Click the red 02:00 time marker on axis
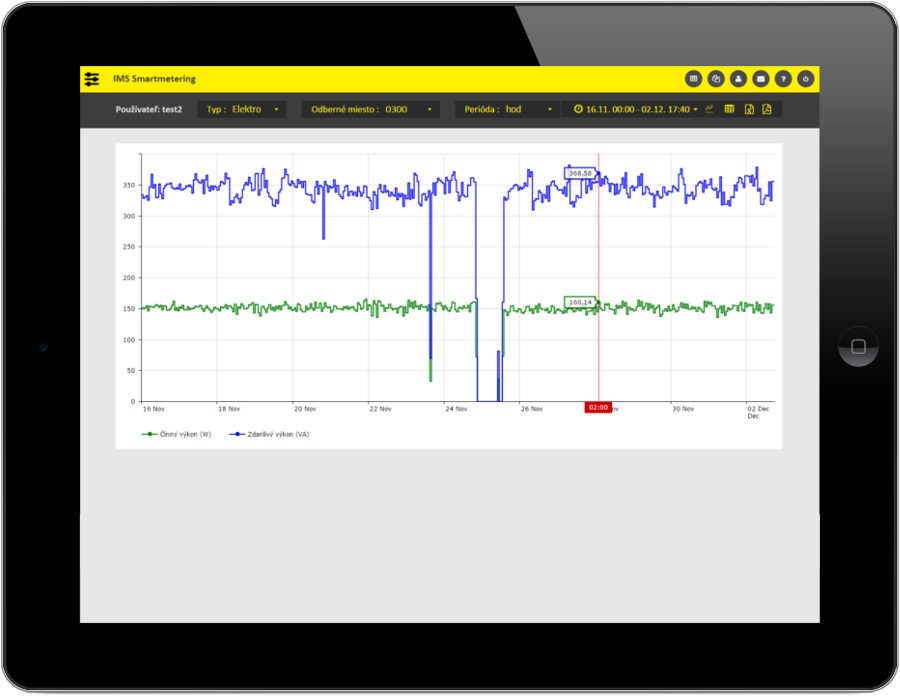Viewport: 900px width, 696px height. pyautogui.click(x=598, y=407)
